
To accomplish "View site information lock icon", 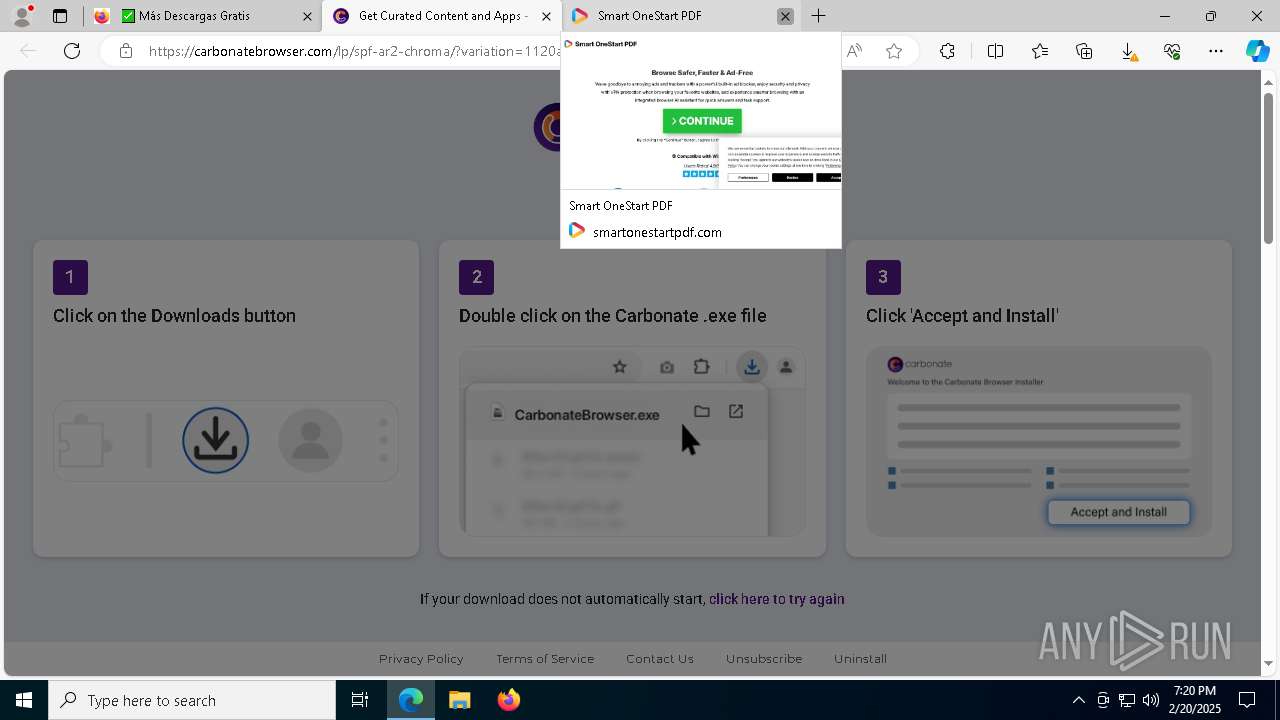I will (125, 51).
